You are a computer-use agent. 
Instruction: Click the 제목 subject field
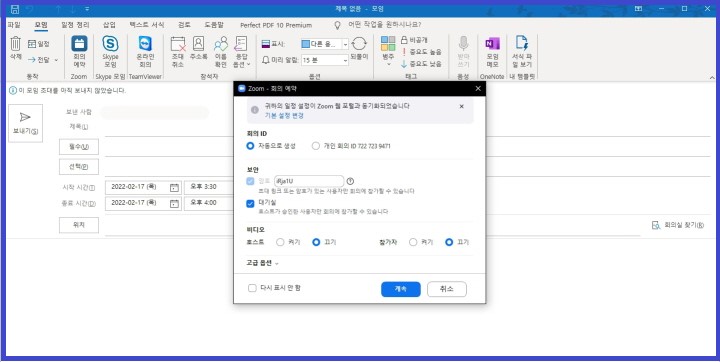(407, 128)
